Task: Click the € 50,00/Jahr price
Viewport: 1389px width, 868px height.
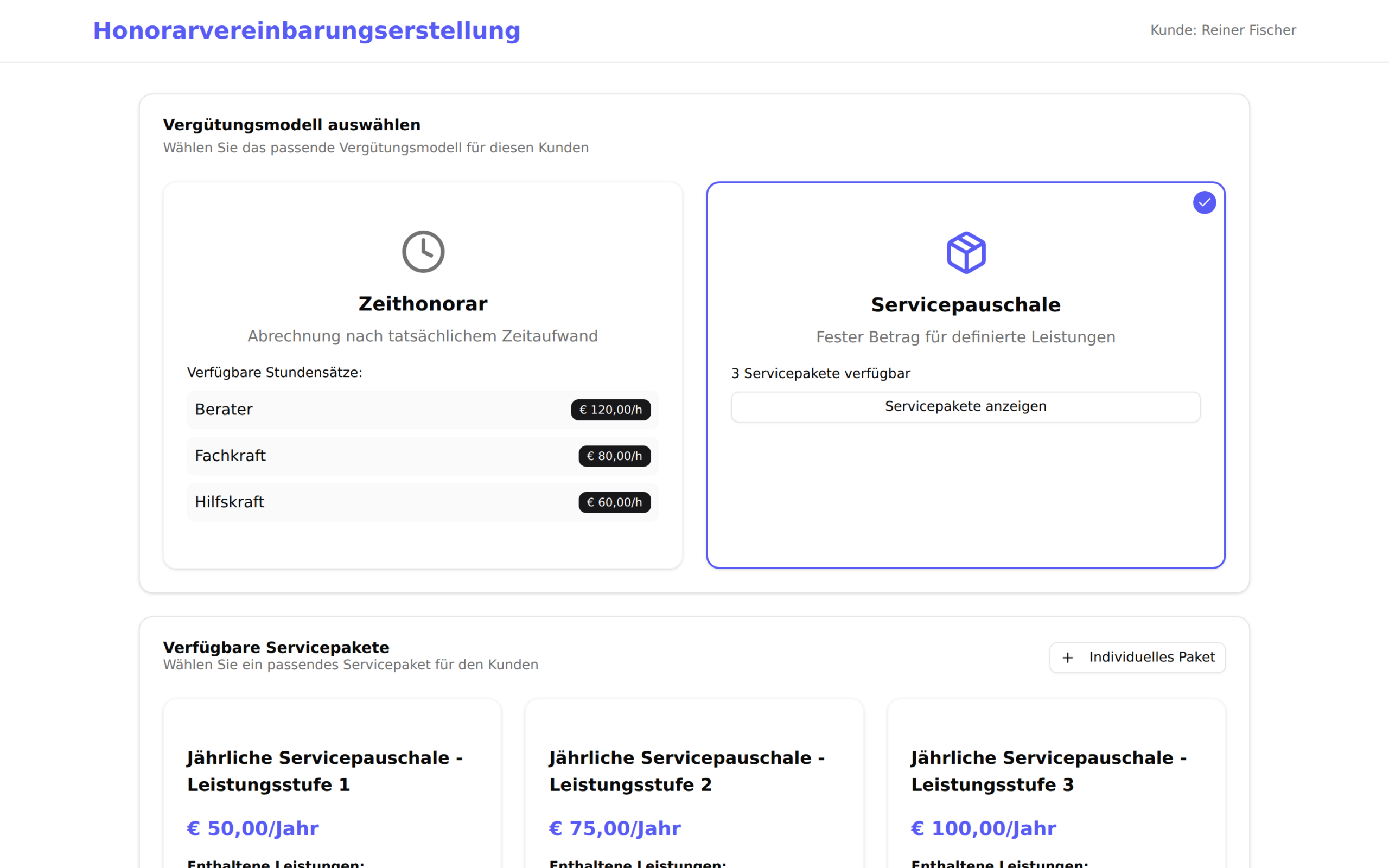Action: point(252,828)
